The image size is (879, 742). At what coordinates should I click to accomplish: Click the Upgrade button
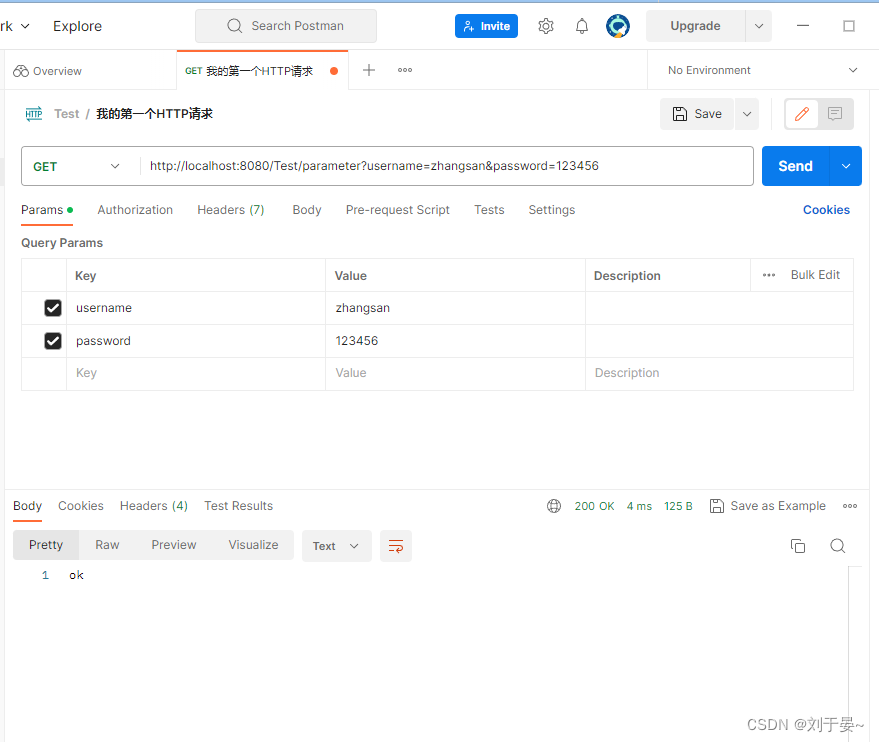pyautogui.click(x=695, y=26)
